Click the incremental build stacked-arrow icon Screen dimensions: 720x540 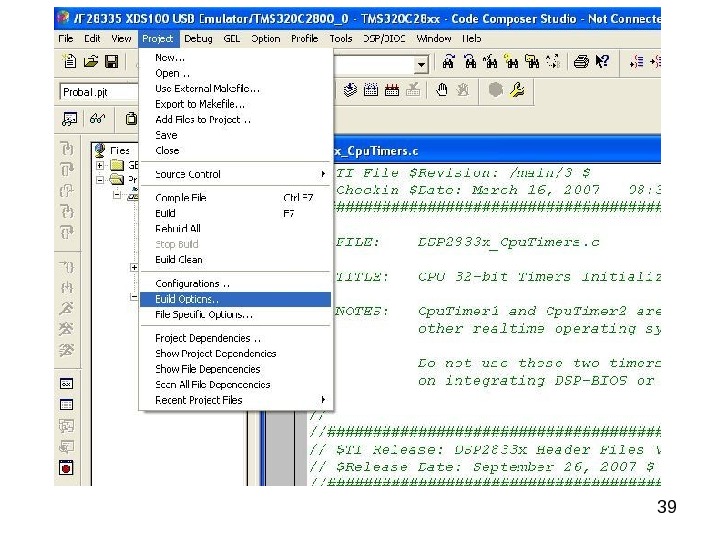350,90
